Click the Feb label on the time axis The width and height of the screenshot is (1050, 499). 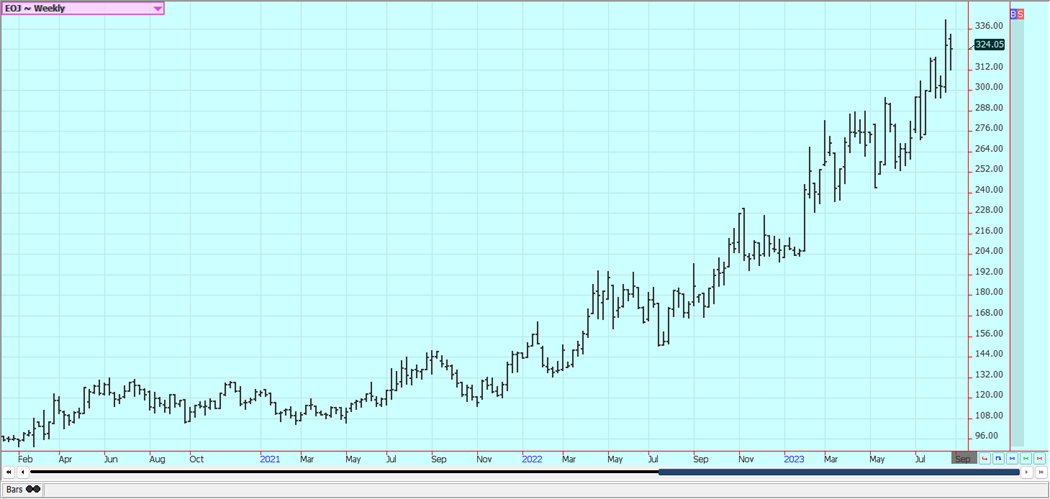click(25, 459)
